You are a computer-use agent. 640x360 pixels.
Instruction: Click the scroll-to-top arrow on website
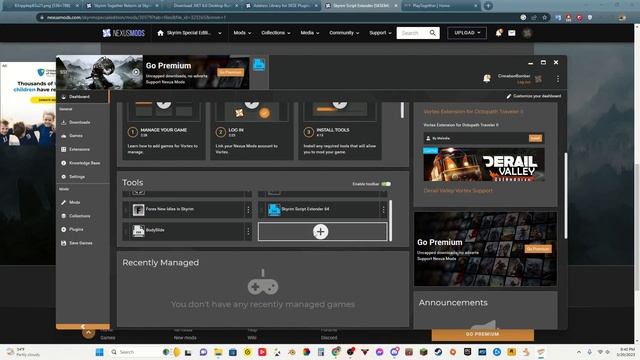point(89,333)
